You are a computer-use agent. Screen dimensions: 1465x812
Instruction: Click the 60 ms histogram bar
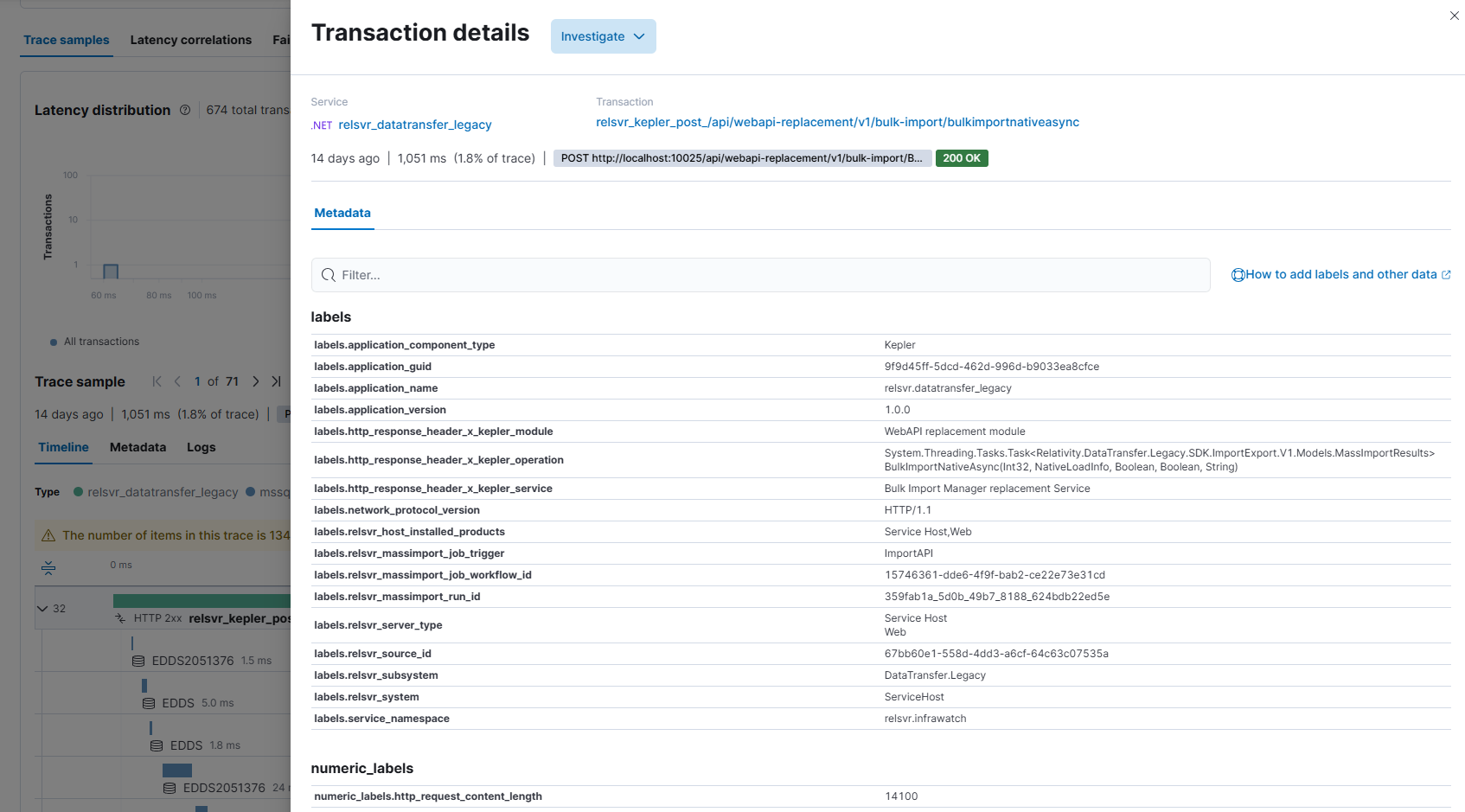pyautogui.click(x=111, y=272)
